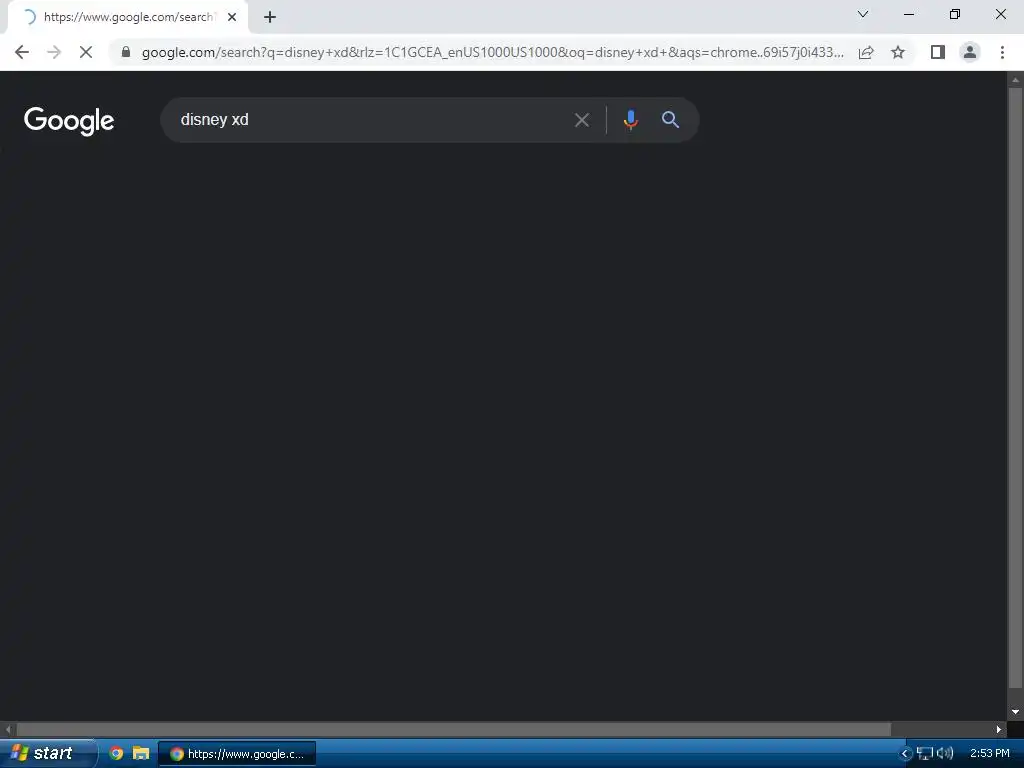Close the Google search tab
The image size is (1024, 768).
(x=232, y=17)
